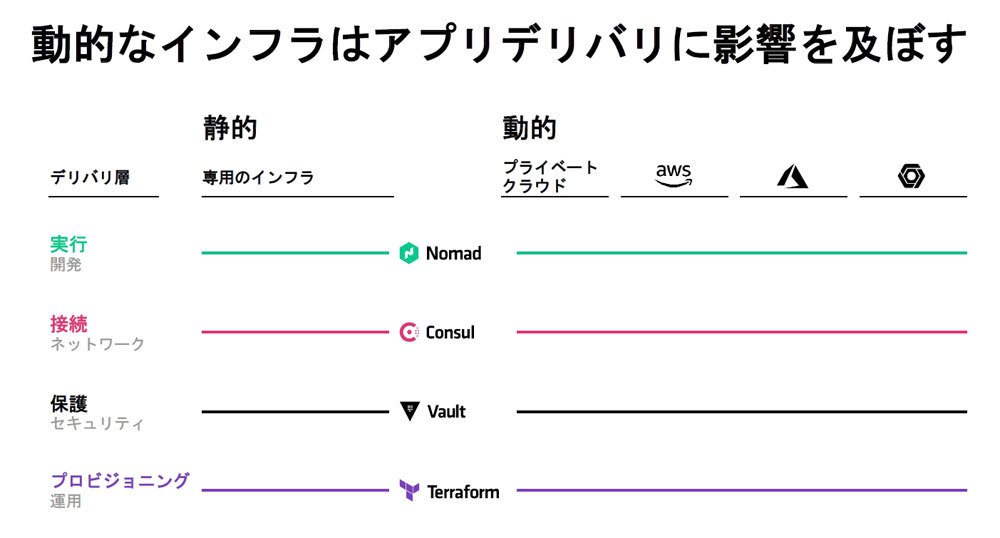Click the purple プロビジョニング layer label
The height and width of the screenshot is (538, 1000).
coord(120,481)
